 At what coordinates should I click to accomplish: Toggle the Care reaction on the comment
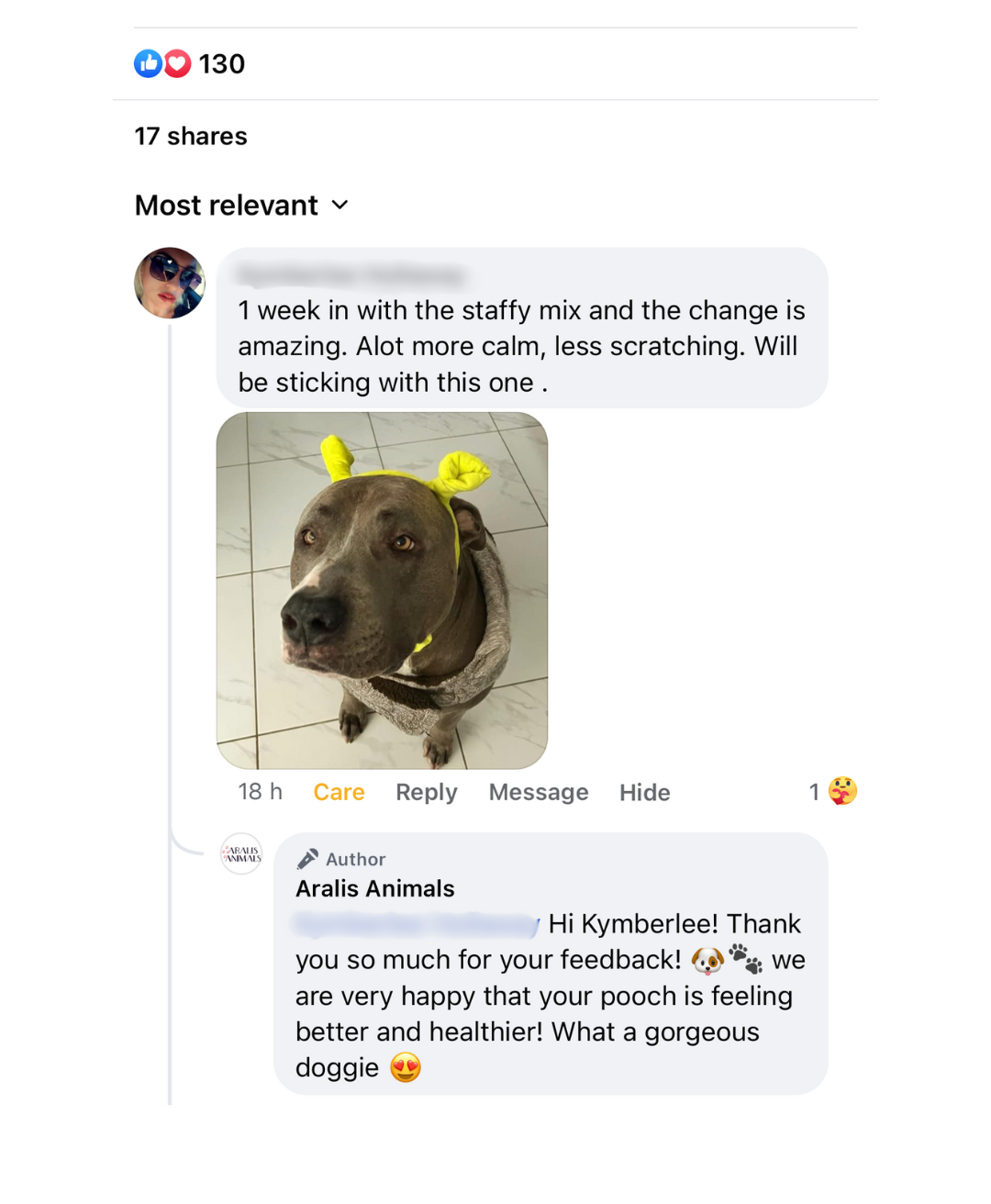339,792
